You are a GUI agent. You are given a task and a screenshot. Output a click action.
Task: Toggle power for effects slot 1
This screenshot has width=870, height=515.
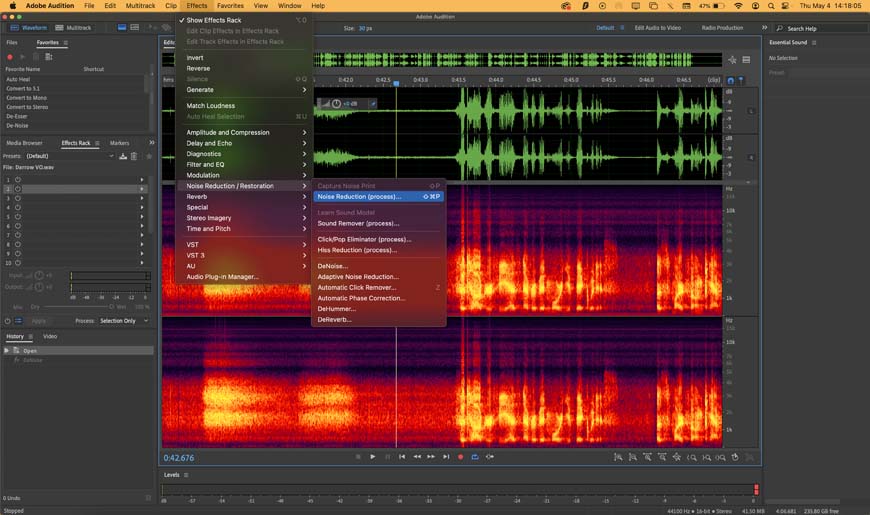tap(18, 180)
